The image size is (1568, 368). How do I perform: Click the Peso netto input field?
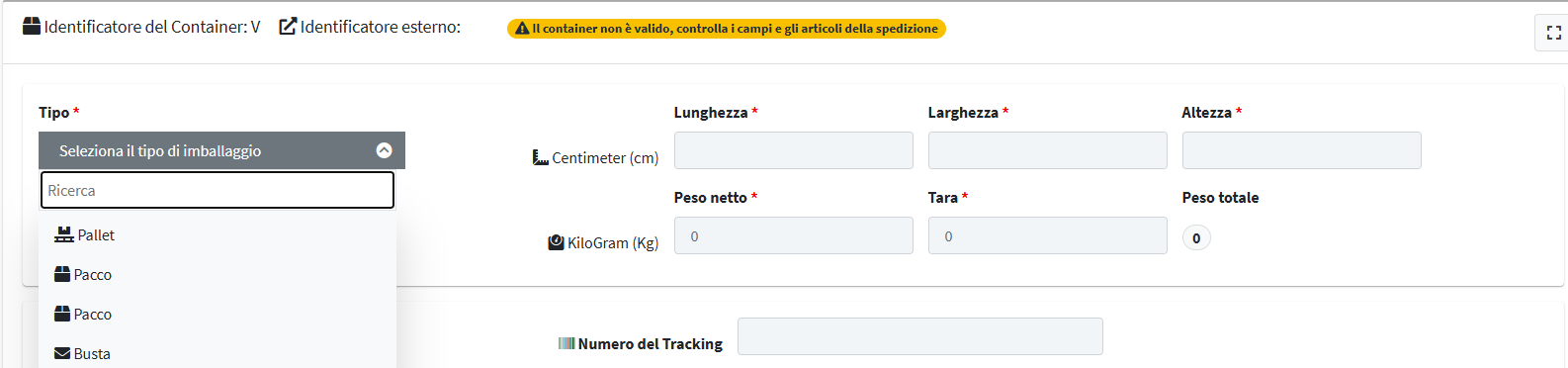794,235
